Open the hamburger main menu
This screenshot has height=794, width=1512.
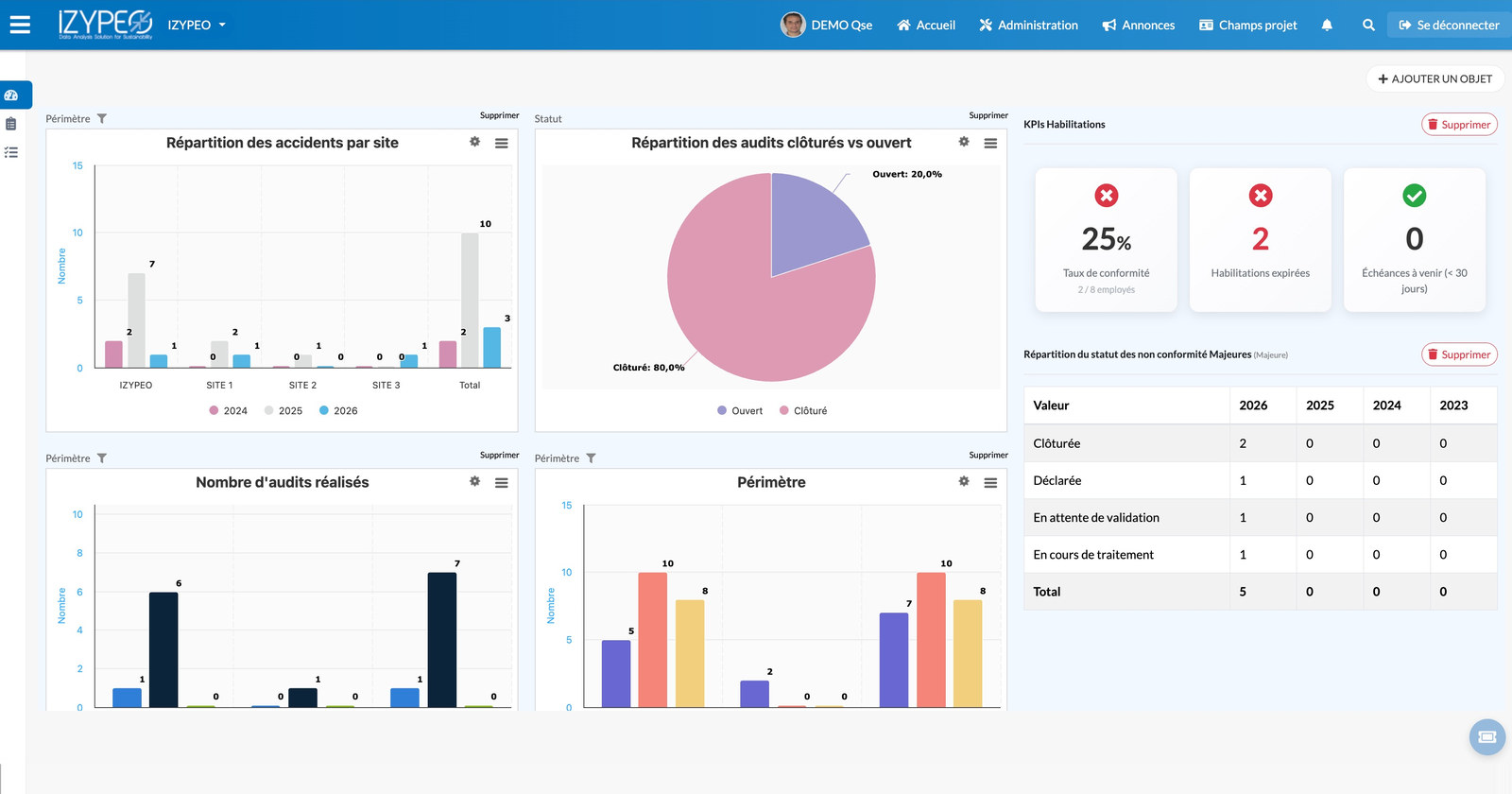20,25
